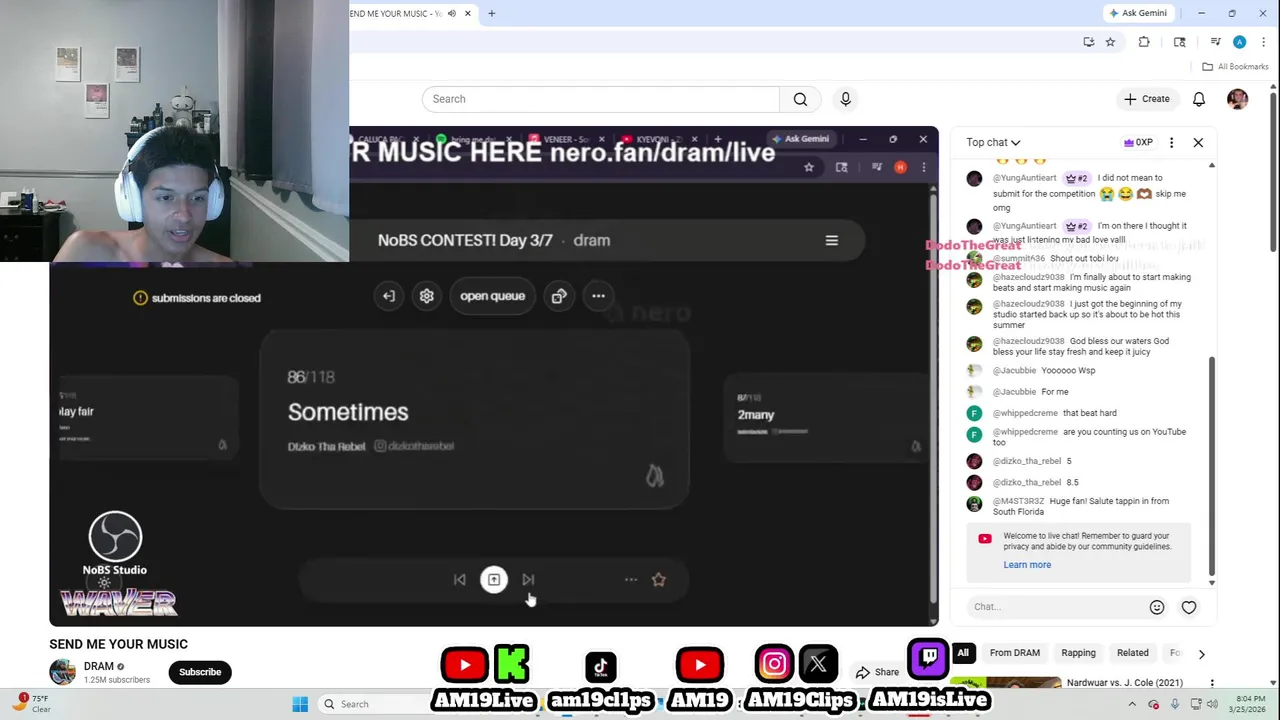Subscribe to the DRAM channel

(200, 672)
